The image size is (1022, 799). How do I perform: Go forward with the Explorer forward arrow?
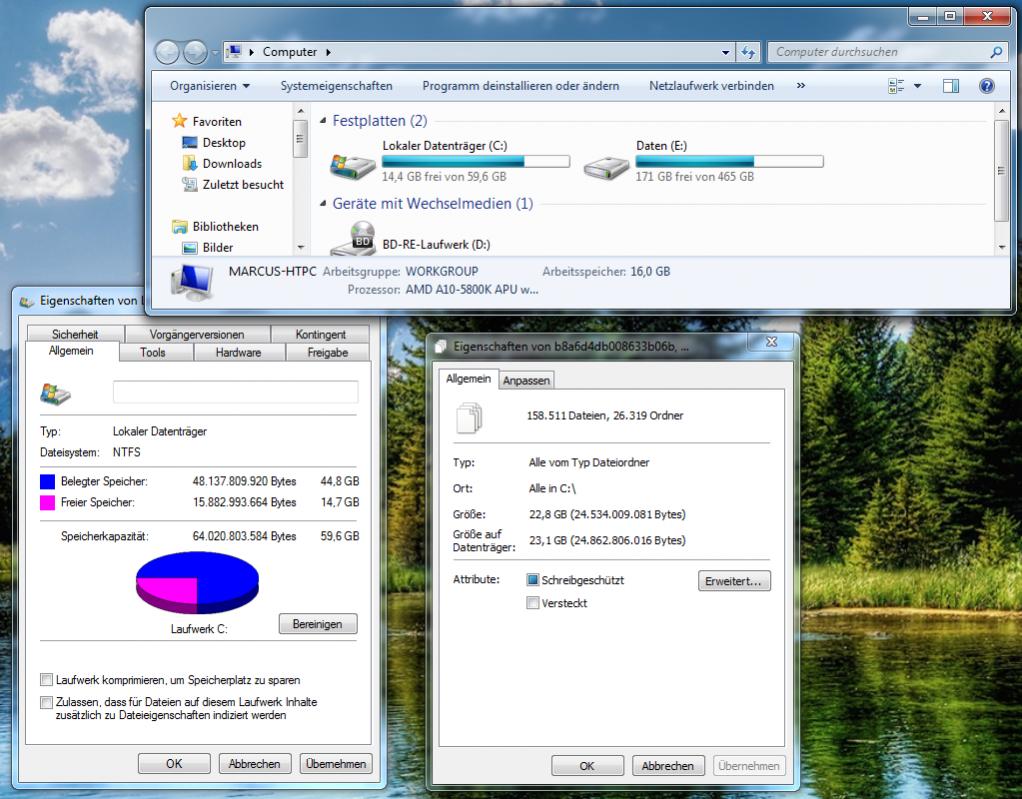pyautogui.click(x=195, y=52)
